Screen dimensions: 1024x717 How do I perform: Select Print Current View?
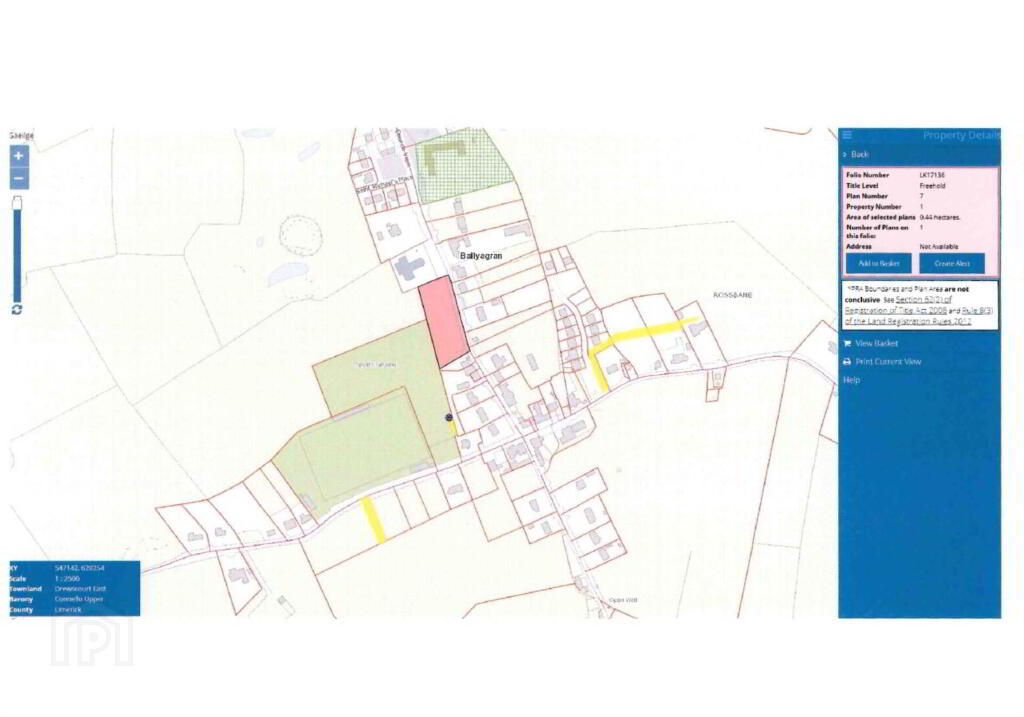click(888, 362)
